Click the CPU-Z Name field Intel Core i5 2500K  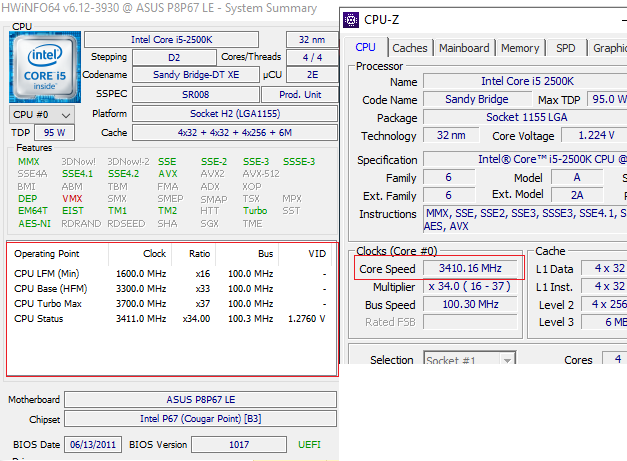coord(525,81)
